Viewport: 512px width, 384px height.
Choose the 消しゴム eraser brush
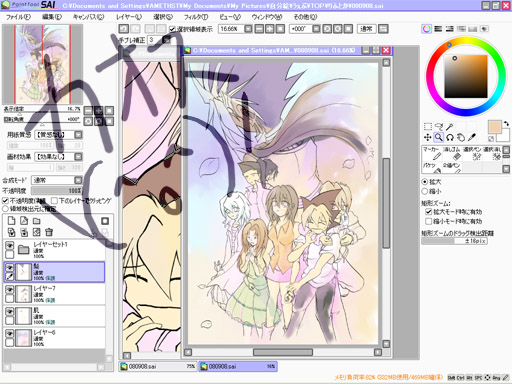(452, 153)
